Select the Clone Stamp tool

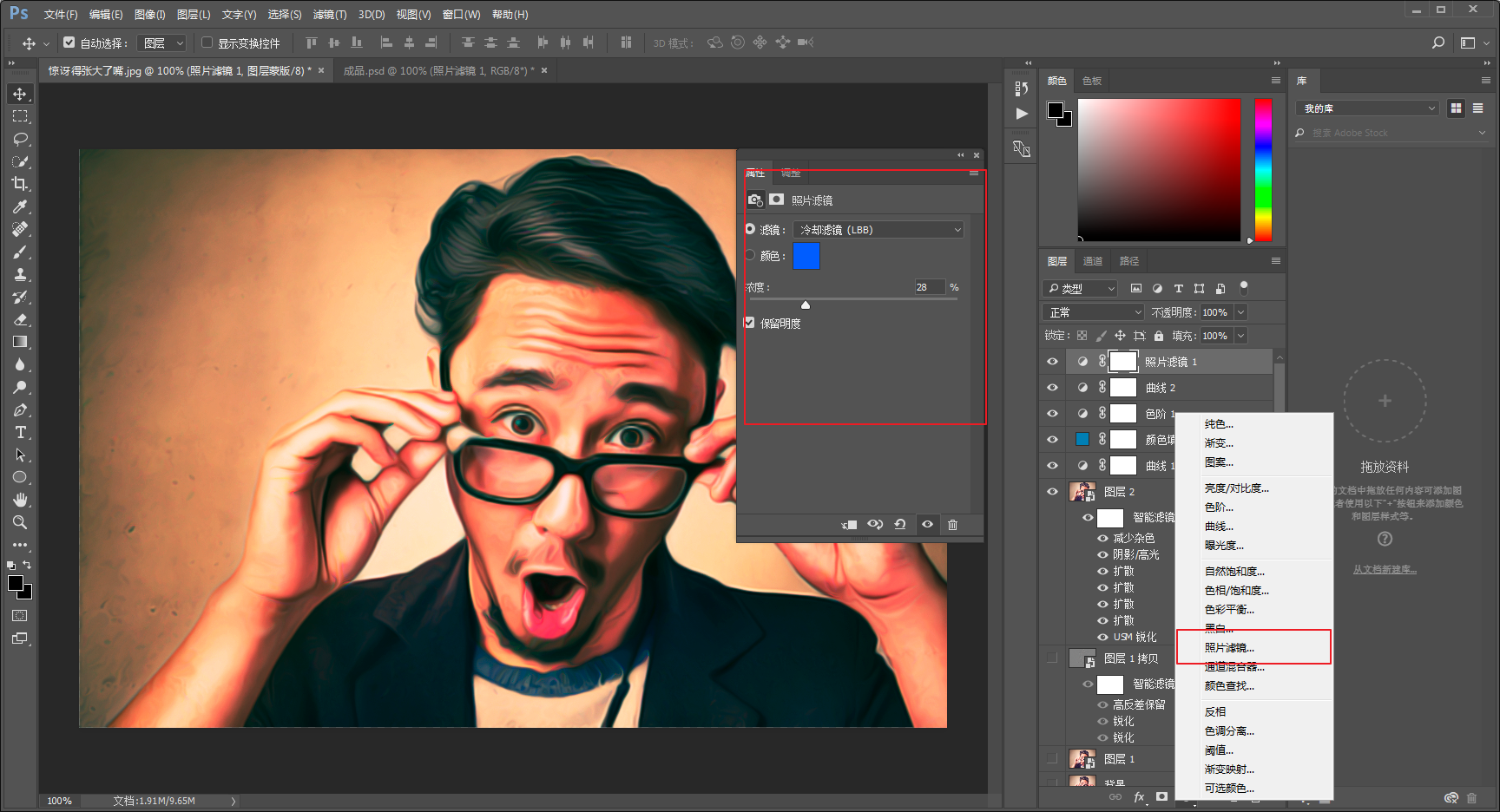[20, 274]
